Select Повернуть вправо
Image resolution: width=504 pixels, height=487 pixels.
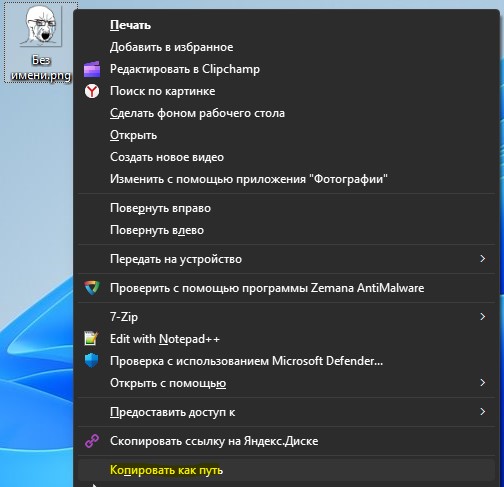pyautogui.click(x=286, y=208)
